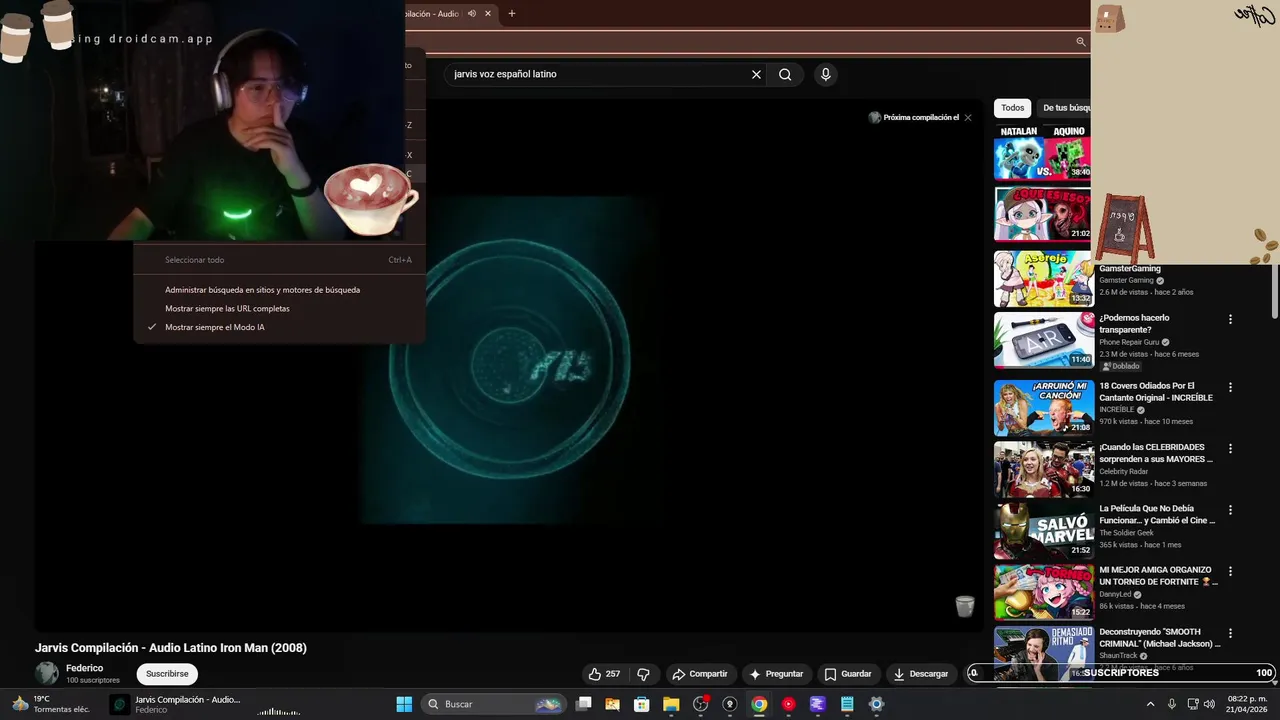Open the tray volume speaker icon
1280x720 pixels.
[1208, 704]
